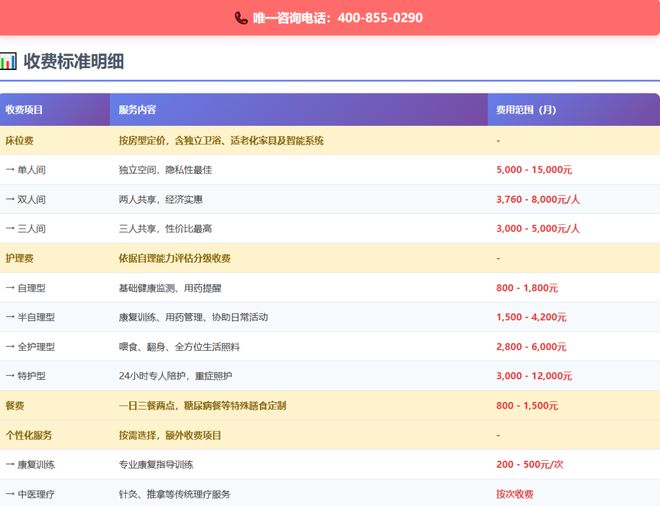
Task: Click description 独立空间，隐私性最佳
Action: coord(165,170)
